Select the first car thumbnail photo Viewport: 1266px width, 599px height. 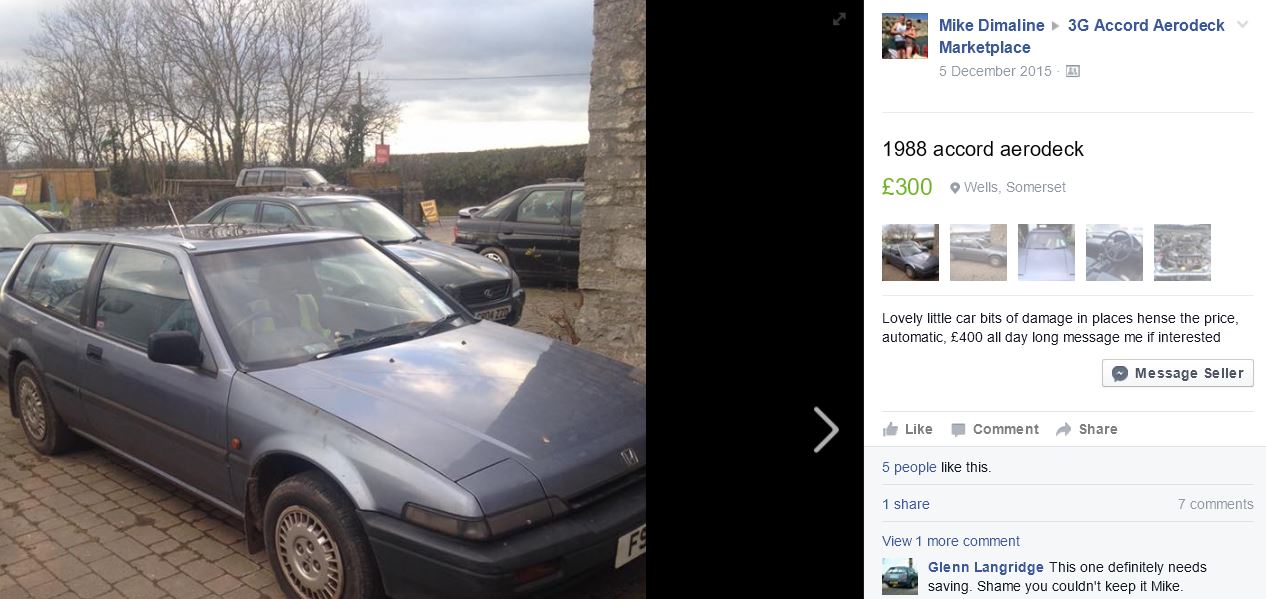(x=910, y=252)
